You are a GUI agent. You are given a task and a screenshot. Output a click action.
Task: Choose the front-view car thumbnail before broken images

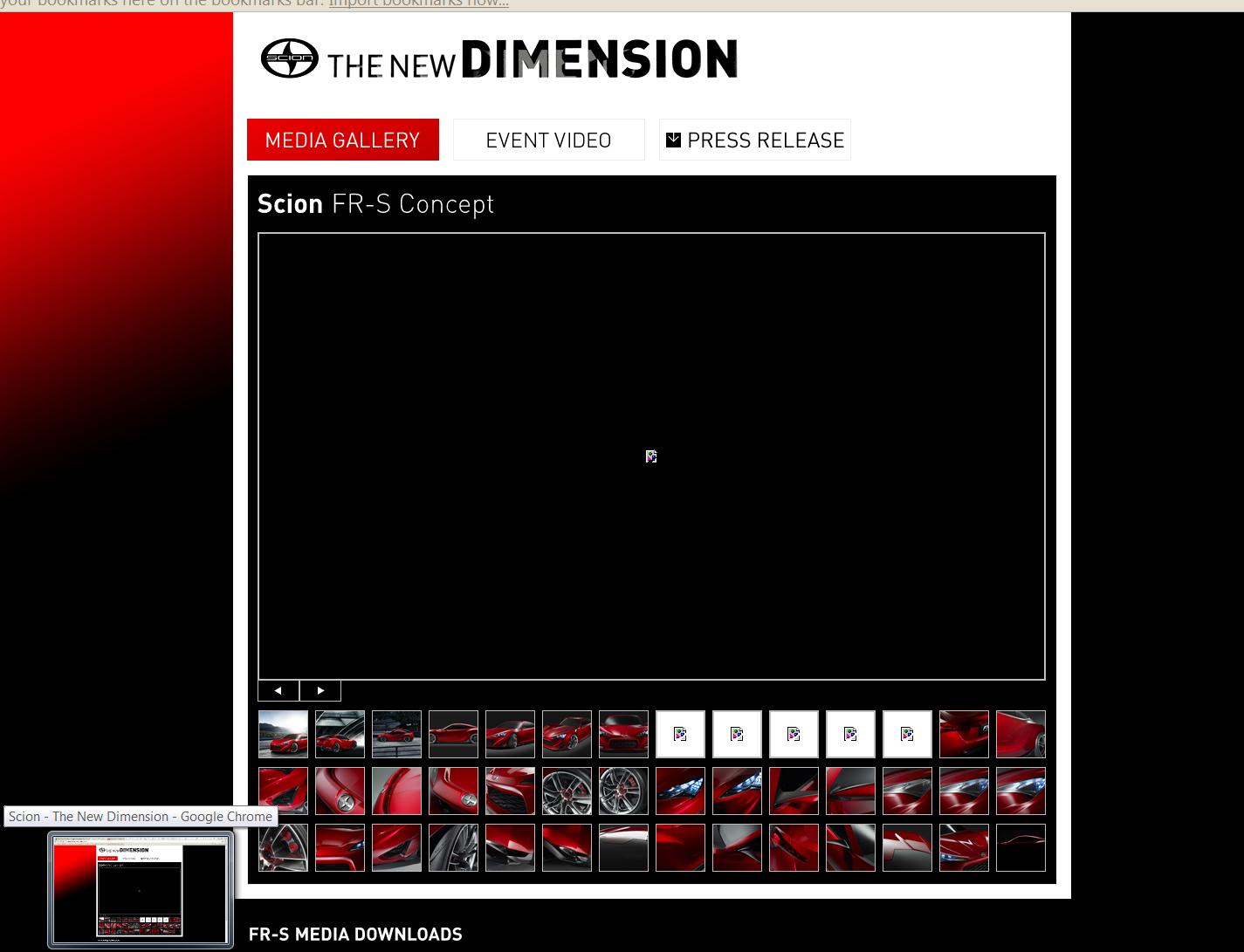[x=623, y=734]
